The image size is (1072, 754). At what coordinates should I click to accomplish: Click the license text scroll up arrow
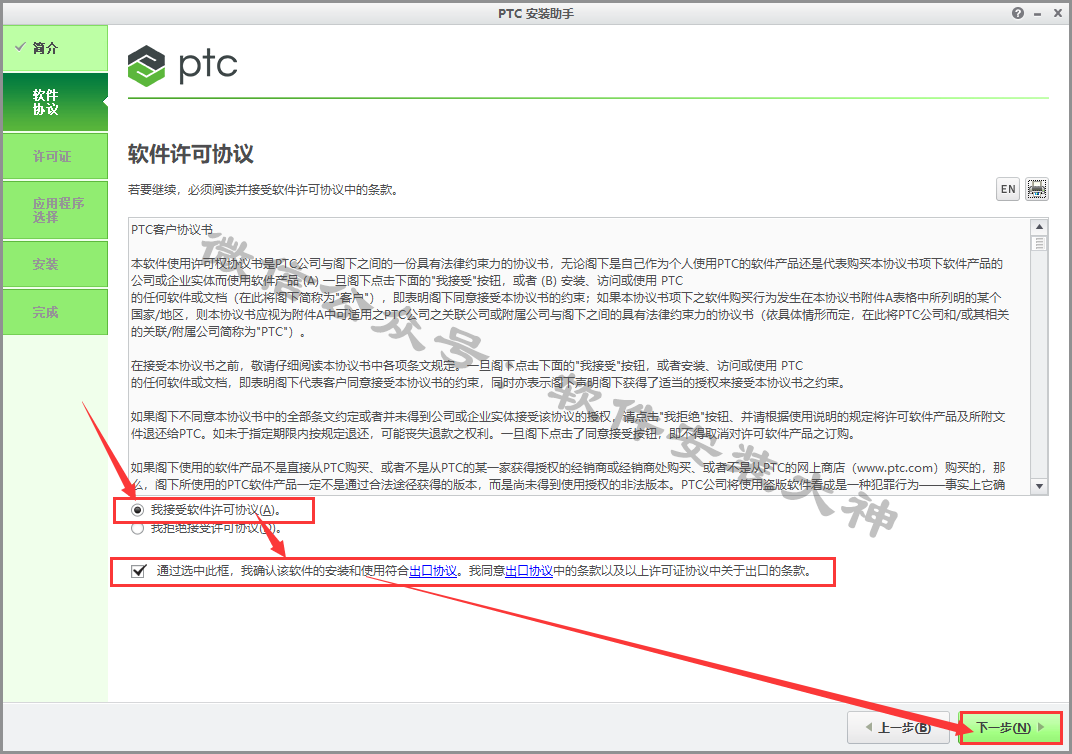tap(1039, 227)
